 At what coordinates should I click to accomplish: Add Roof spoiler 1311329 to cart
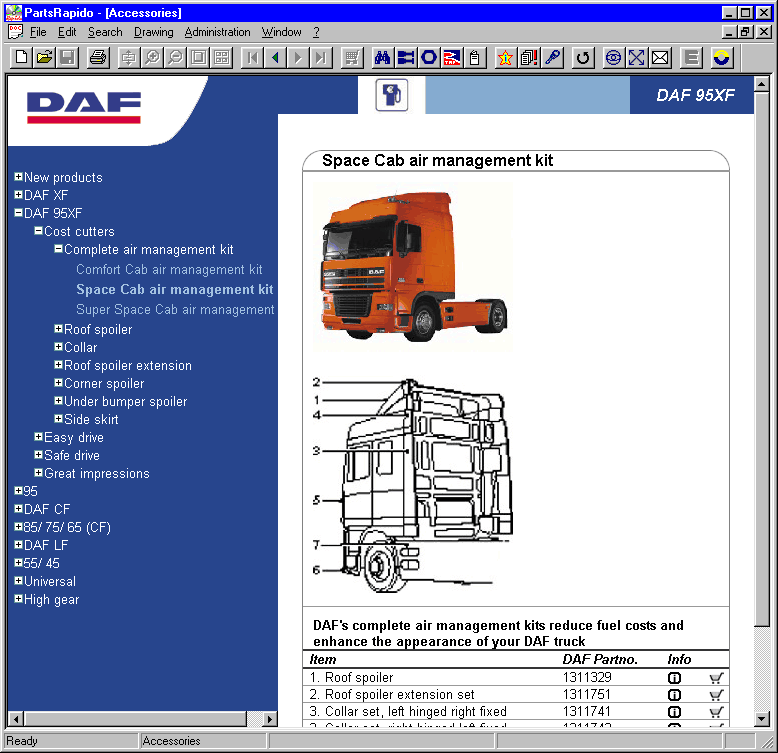pyautogui.click(x=716, y=678)
